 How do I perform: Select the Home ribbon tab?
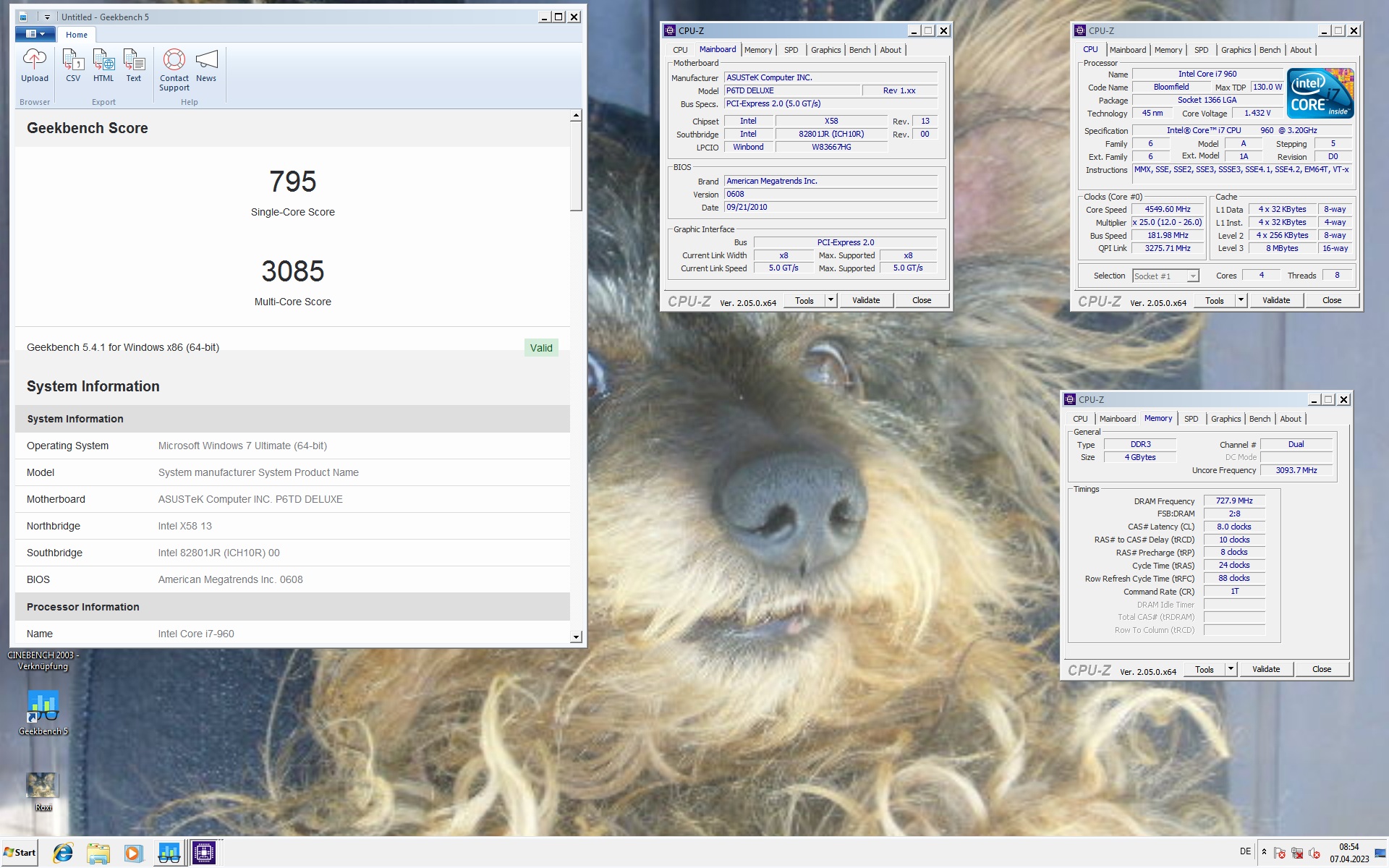pyautogui.click(x=77, y=35)
